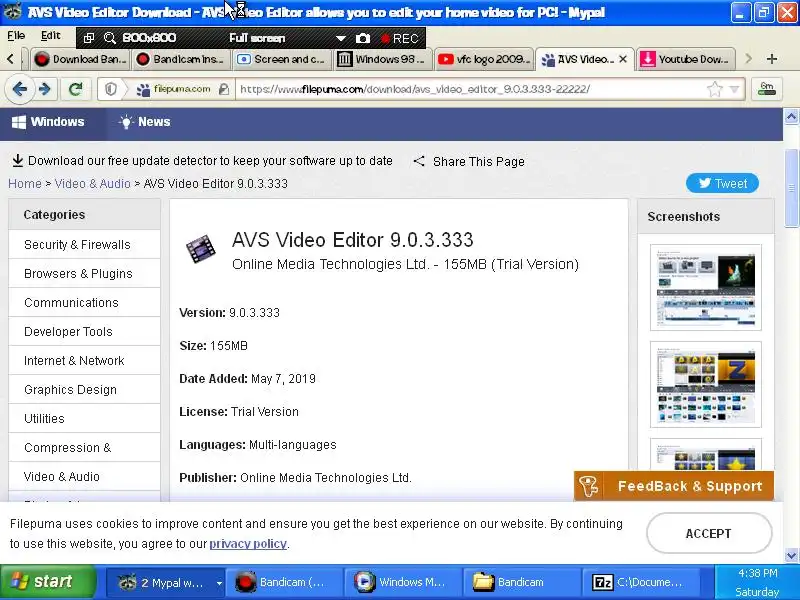Viewport: 800px width, 600px height.
Task: Open the Bandicam folder taskbar item
Action: point(521,582)
